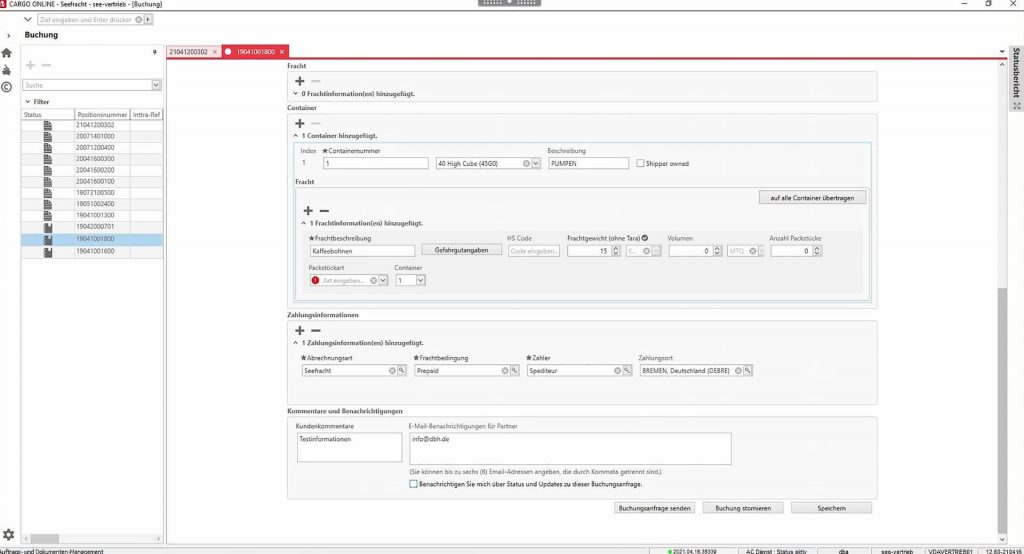Click the status icon of row 19042000701

[48, 227]
